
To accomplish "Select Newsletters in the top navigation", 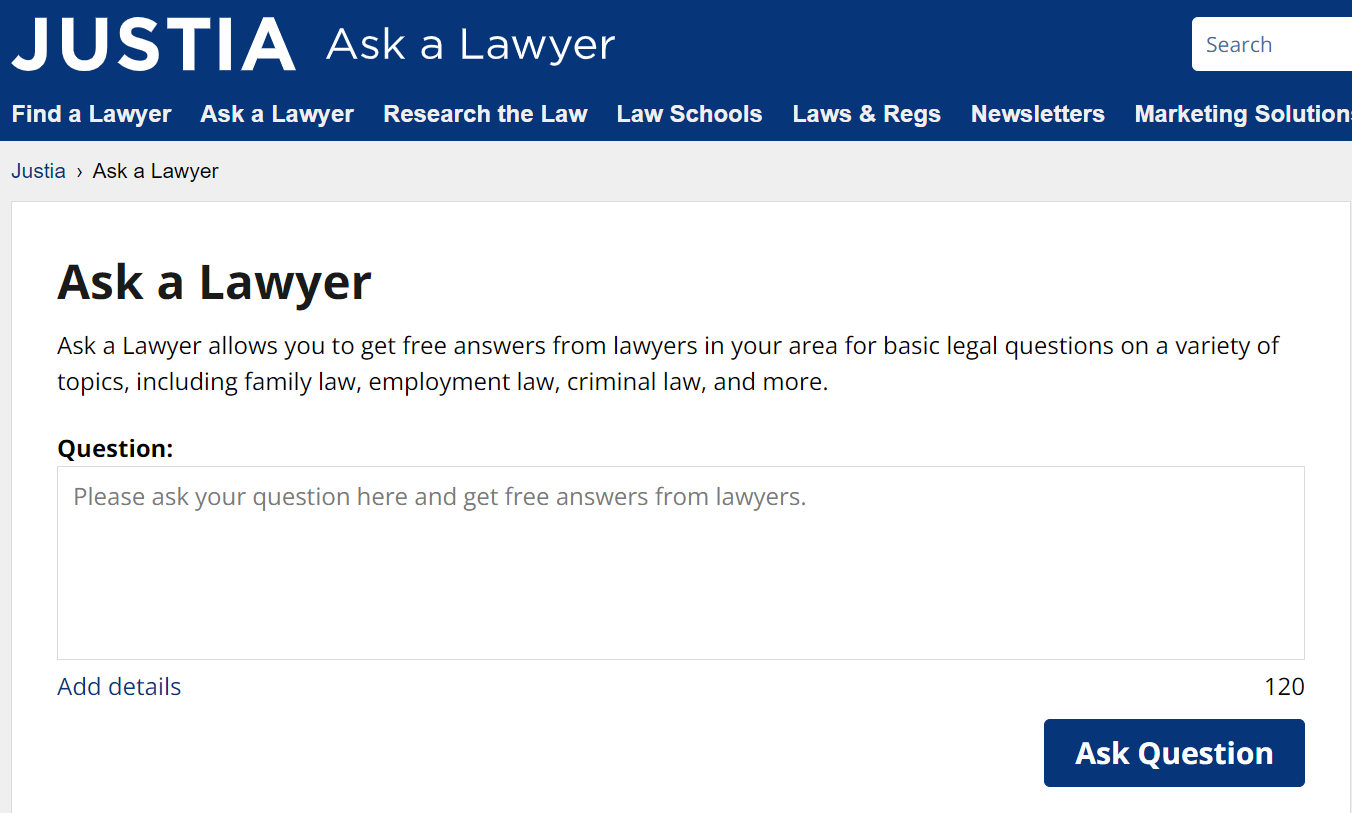I will click(1038, 114).
